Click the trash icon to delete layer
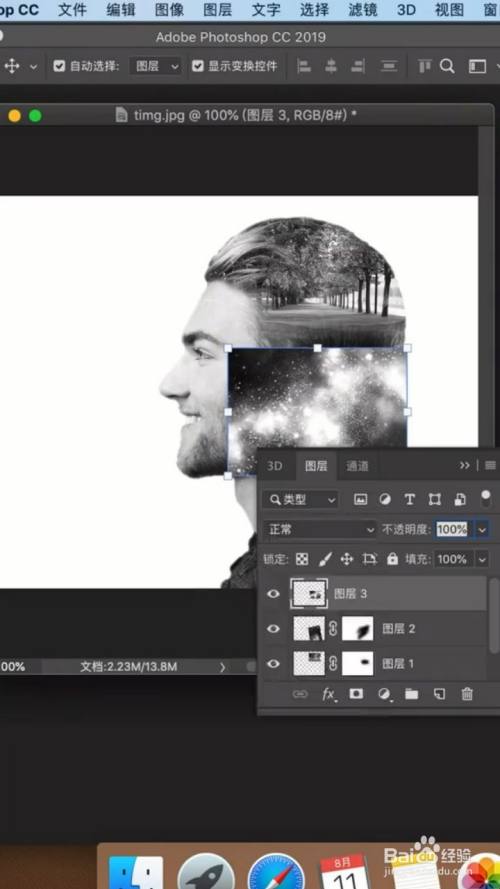500x889 pixels. [x=467, y=694]
